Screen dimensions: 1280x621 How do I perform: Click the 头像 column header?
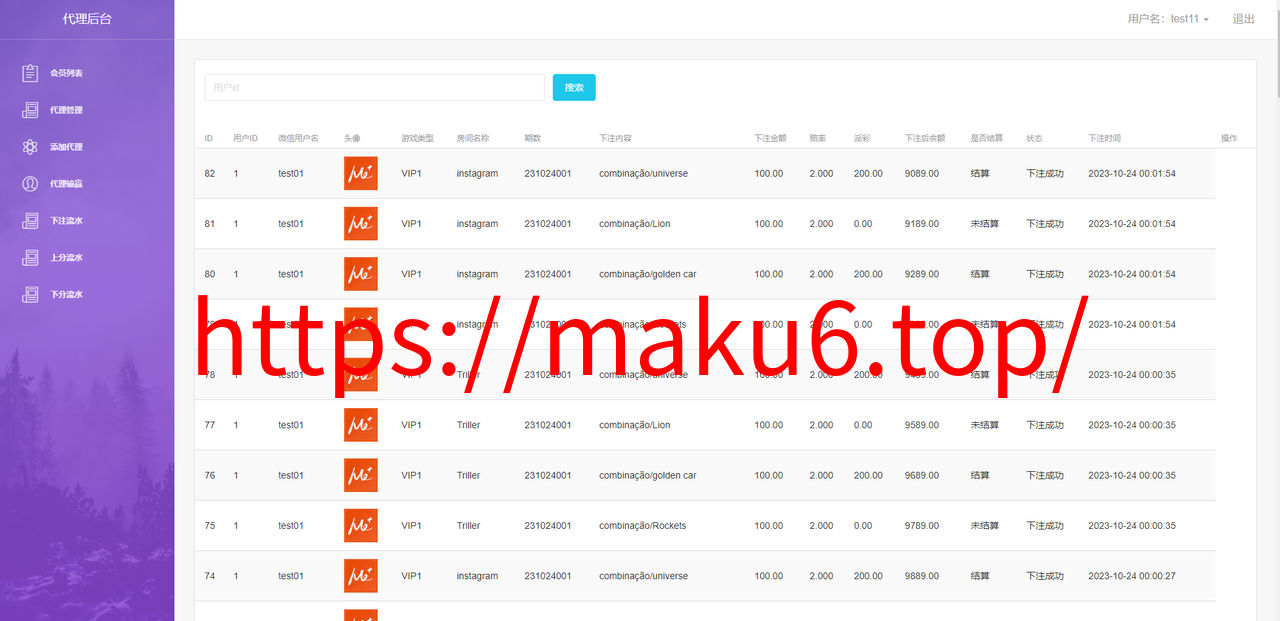coord(352,138)
